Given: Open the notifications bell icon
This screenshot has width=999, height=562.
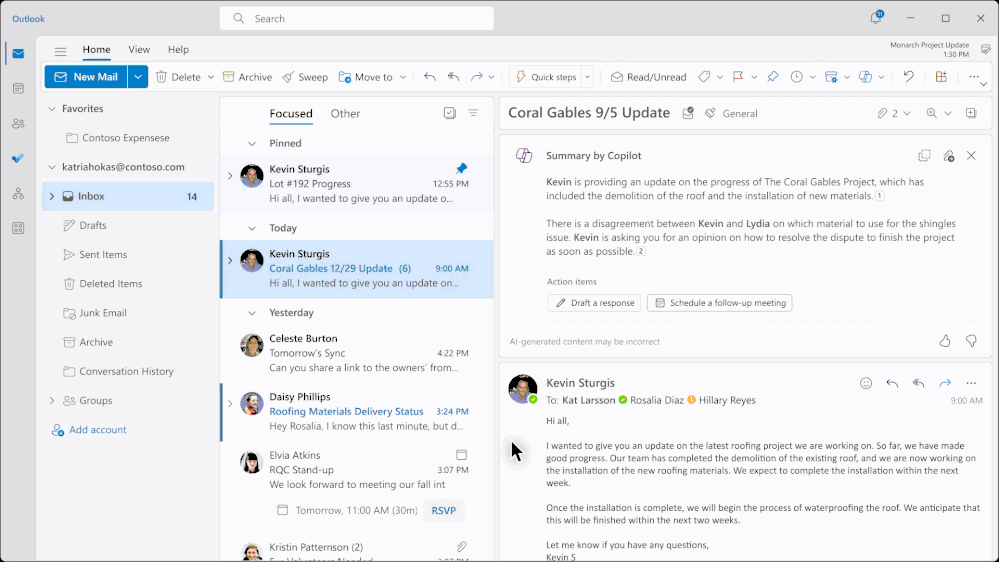Looking at the screenshot, I should [876, 18].
